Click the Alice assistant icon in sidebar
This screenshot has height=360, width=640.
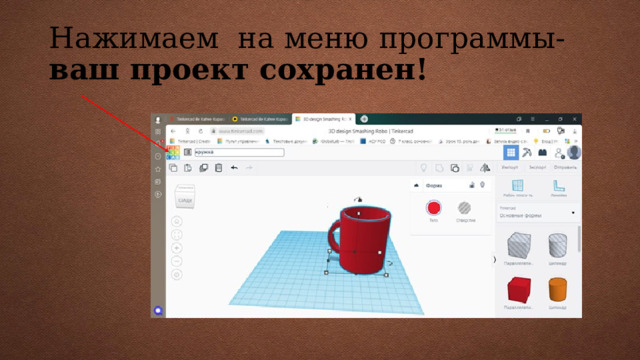tap(158, 311)
